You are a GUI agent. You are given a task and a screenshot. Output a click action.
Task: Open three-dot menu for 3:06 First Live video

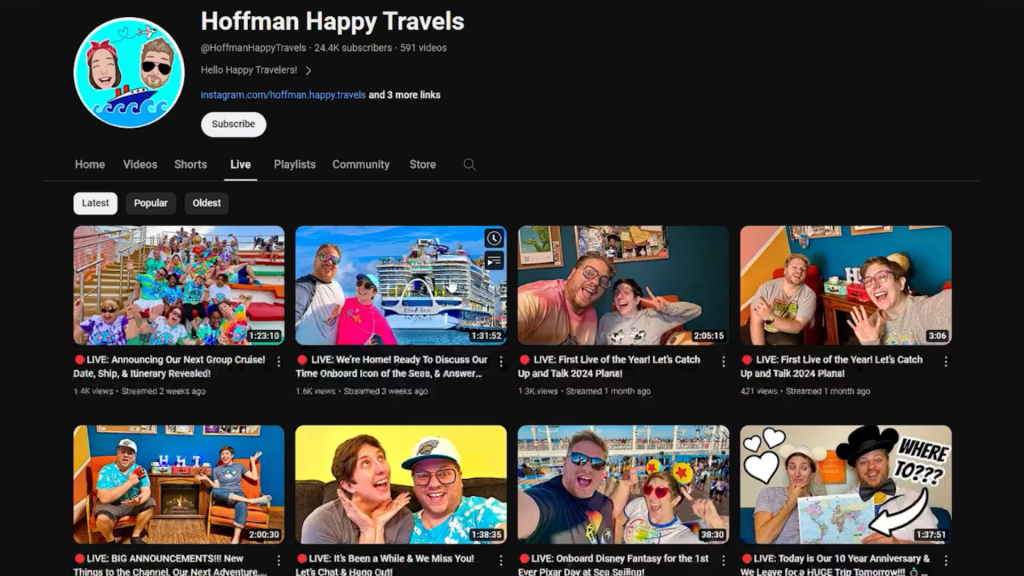coord(945,361)
